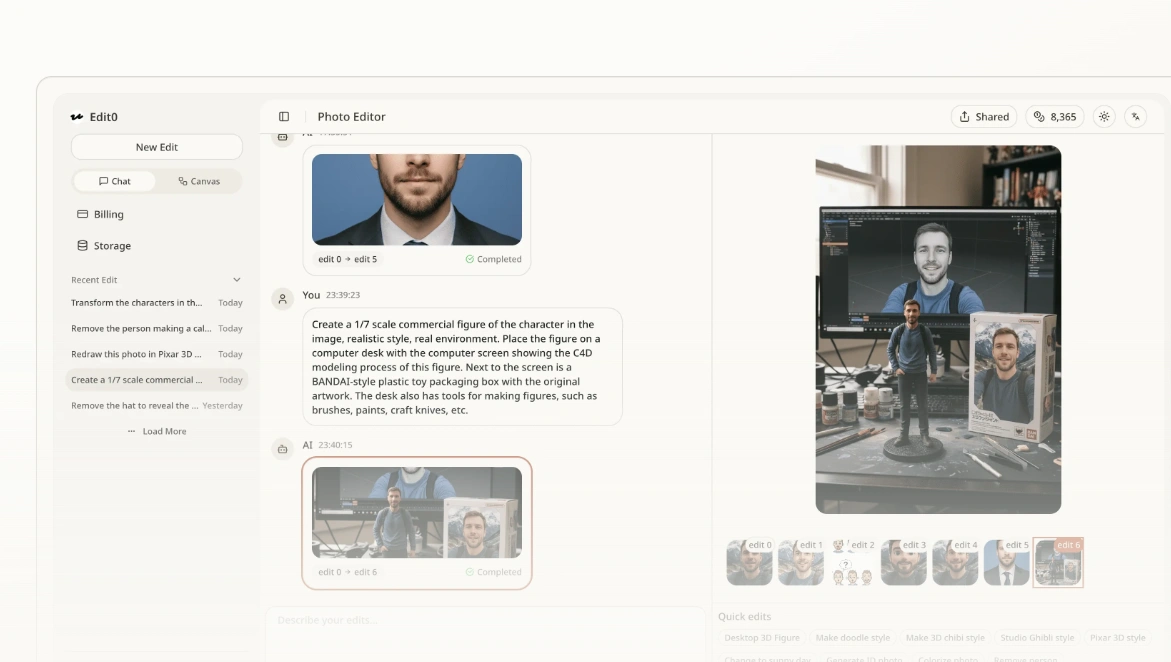Toggle light/dark theme sun icon
The image size is (1171, 662).
tap(1104, 117)
